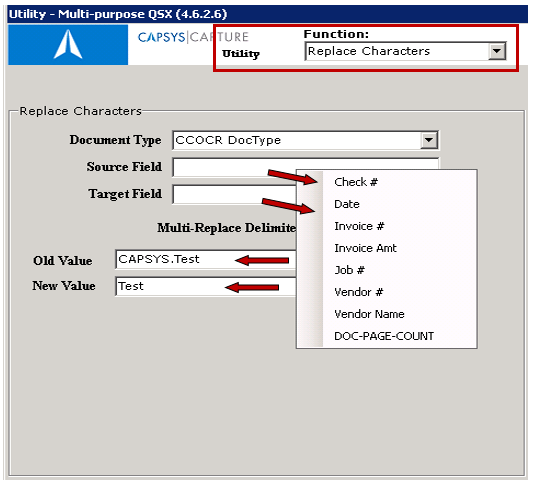Open the Function dropdown arrow
Image resolution: width=546 pixels, height=491 pixels.
[x=497, y=51]
